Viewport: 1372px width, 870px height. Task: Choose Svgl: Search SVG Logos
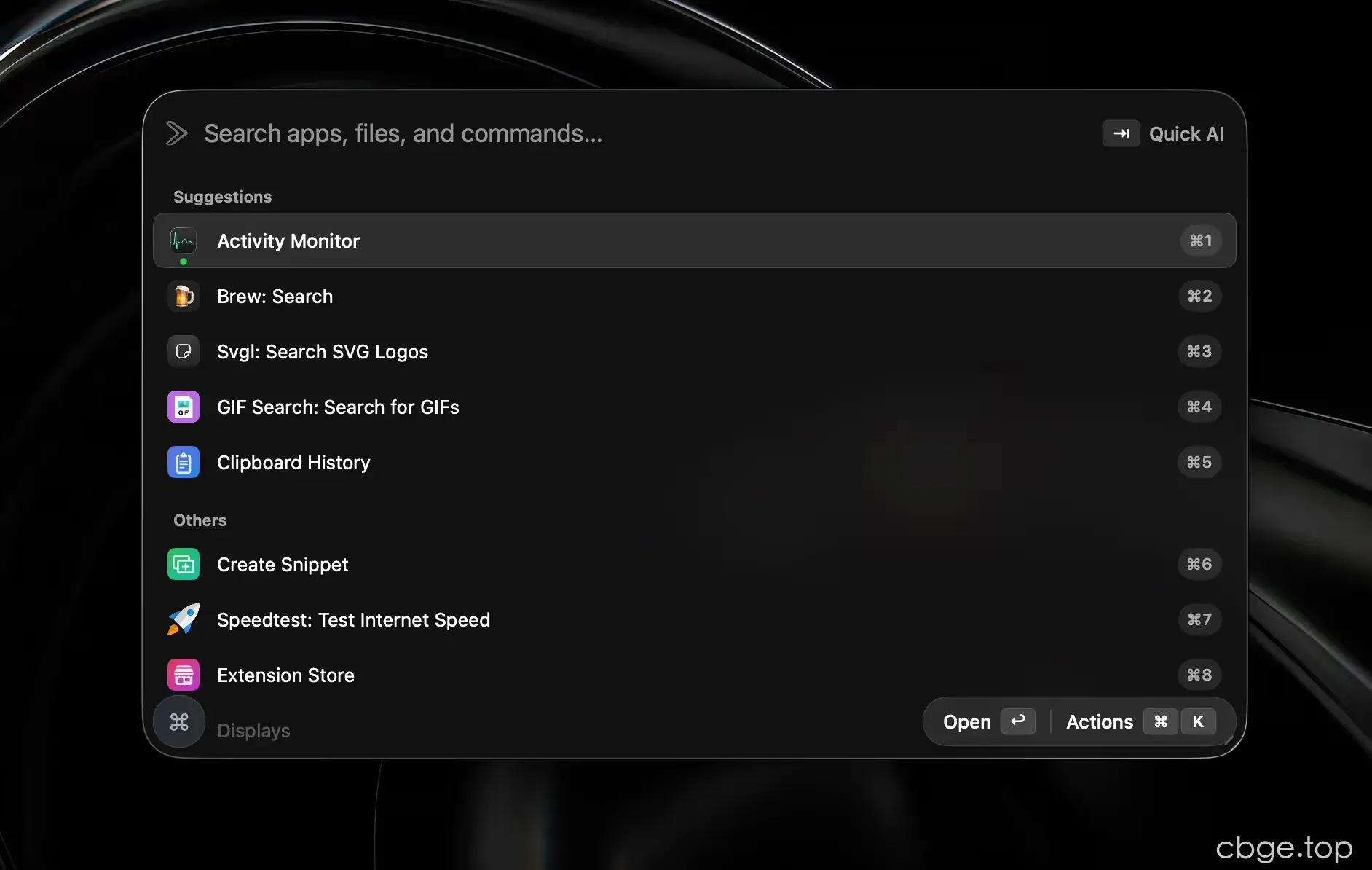(x=695, y=351)
